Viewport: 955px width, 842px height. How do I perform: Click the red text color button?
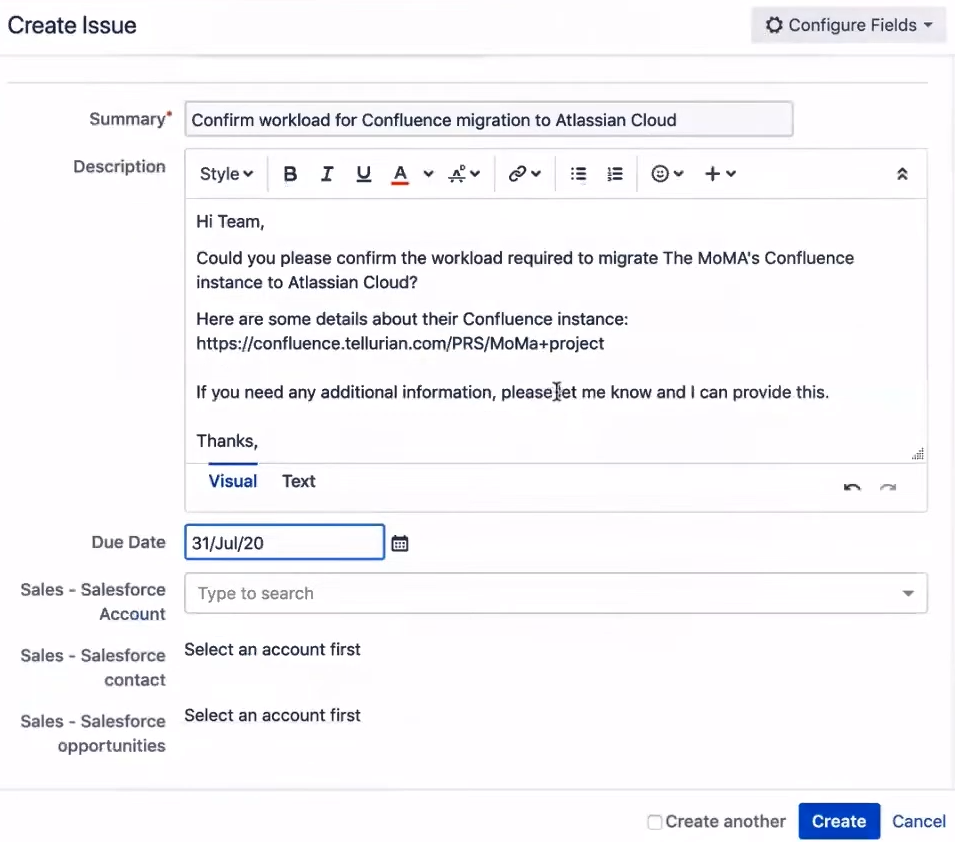(x=400, y=174)
